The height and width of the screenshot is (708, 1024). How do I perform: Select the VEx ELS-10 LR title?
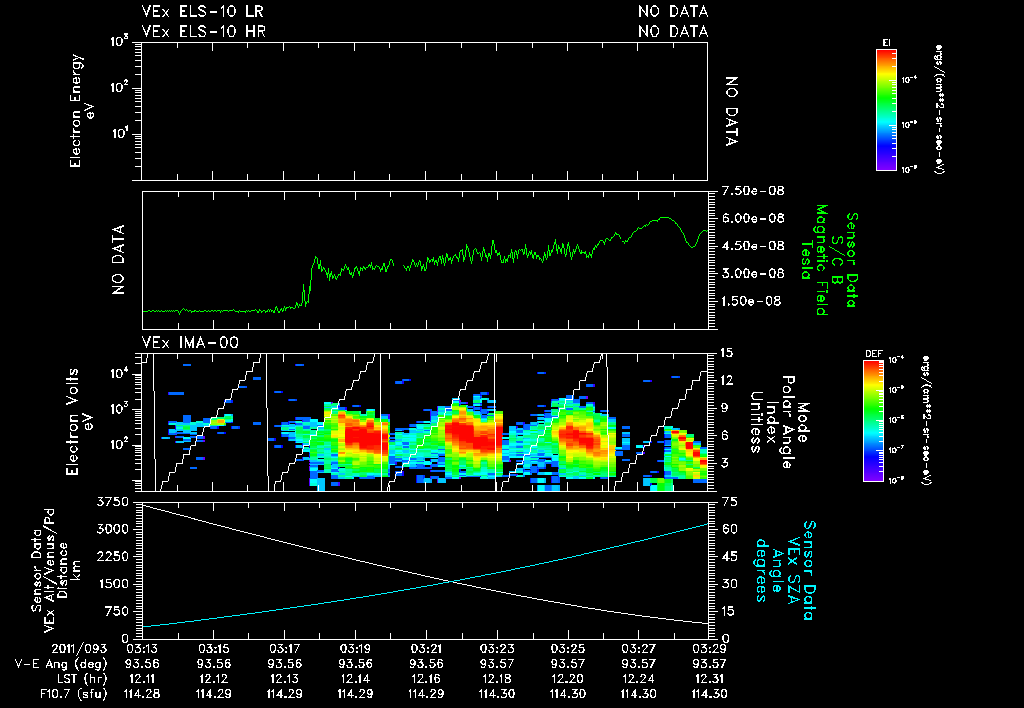pyautogui.click(x=203, y=11)
